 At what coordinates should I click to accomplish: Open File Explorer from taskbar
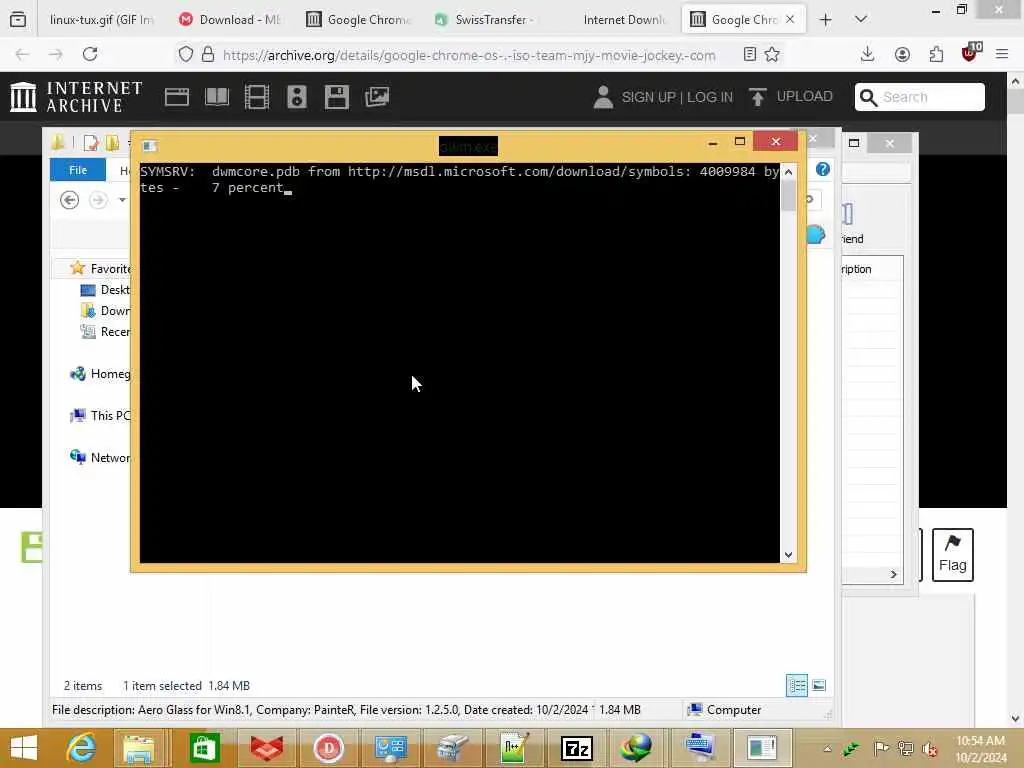tap(138, 748)
